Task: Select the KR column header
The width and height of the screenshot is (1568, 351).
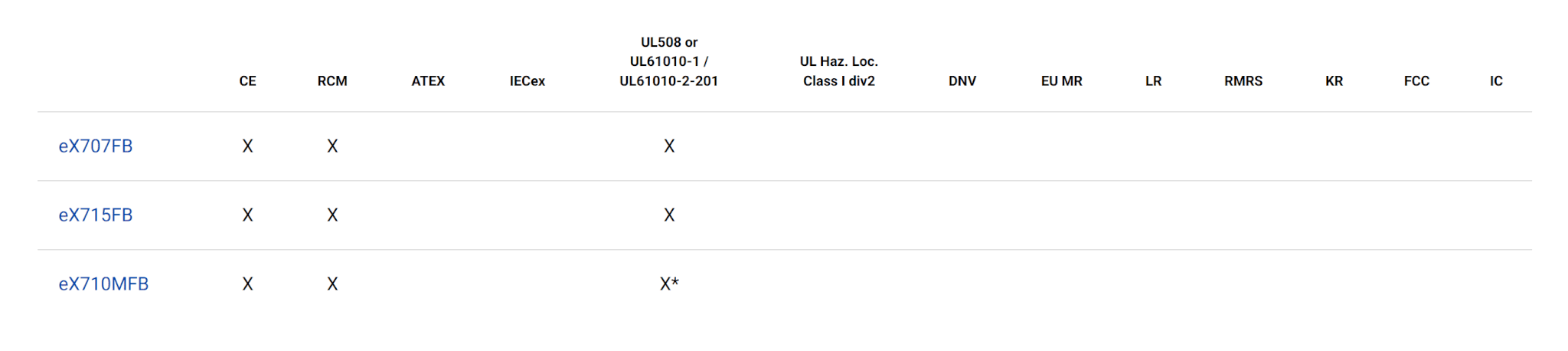Action: [1334, 81]
